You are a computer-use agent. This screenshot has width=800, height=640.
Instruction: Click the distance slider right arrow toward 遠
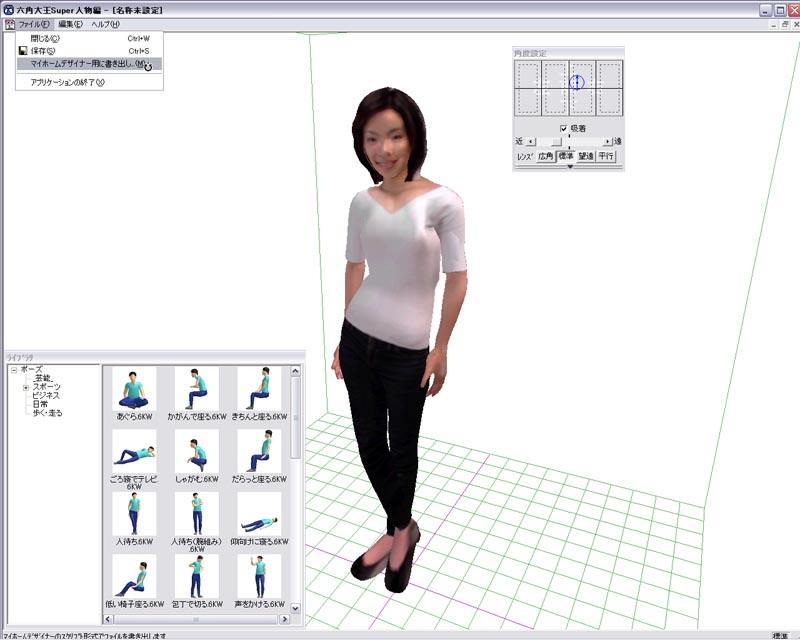click(x=607, y=142)
